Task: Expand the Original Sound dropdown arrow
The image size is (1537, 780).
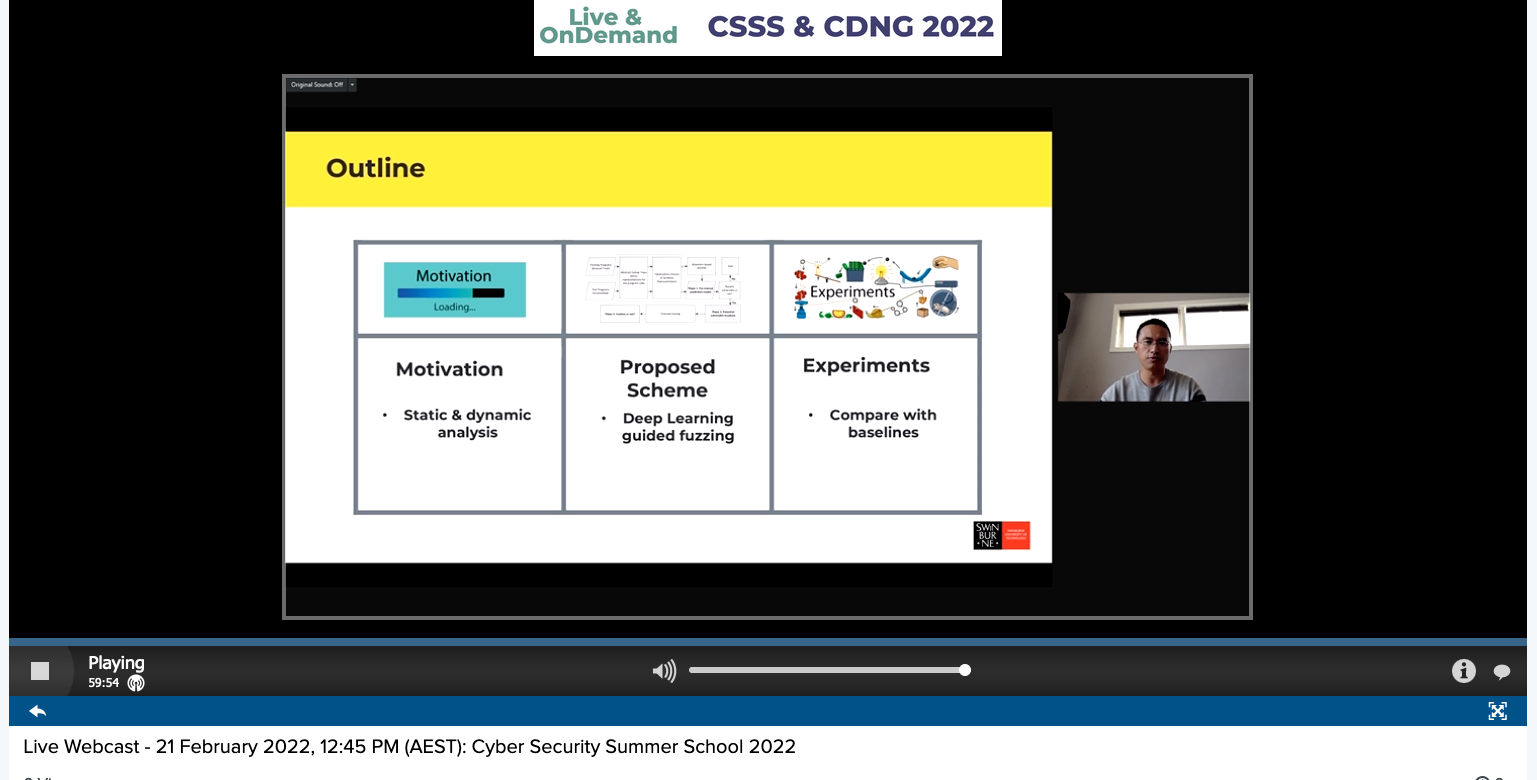Action: click(352, 85)
